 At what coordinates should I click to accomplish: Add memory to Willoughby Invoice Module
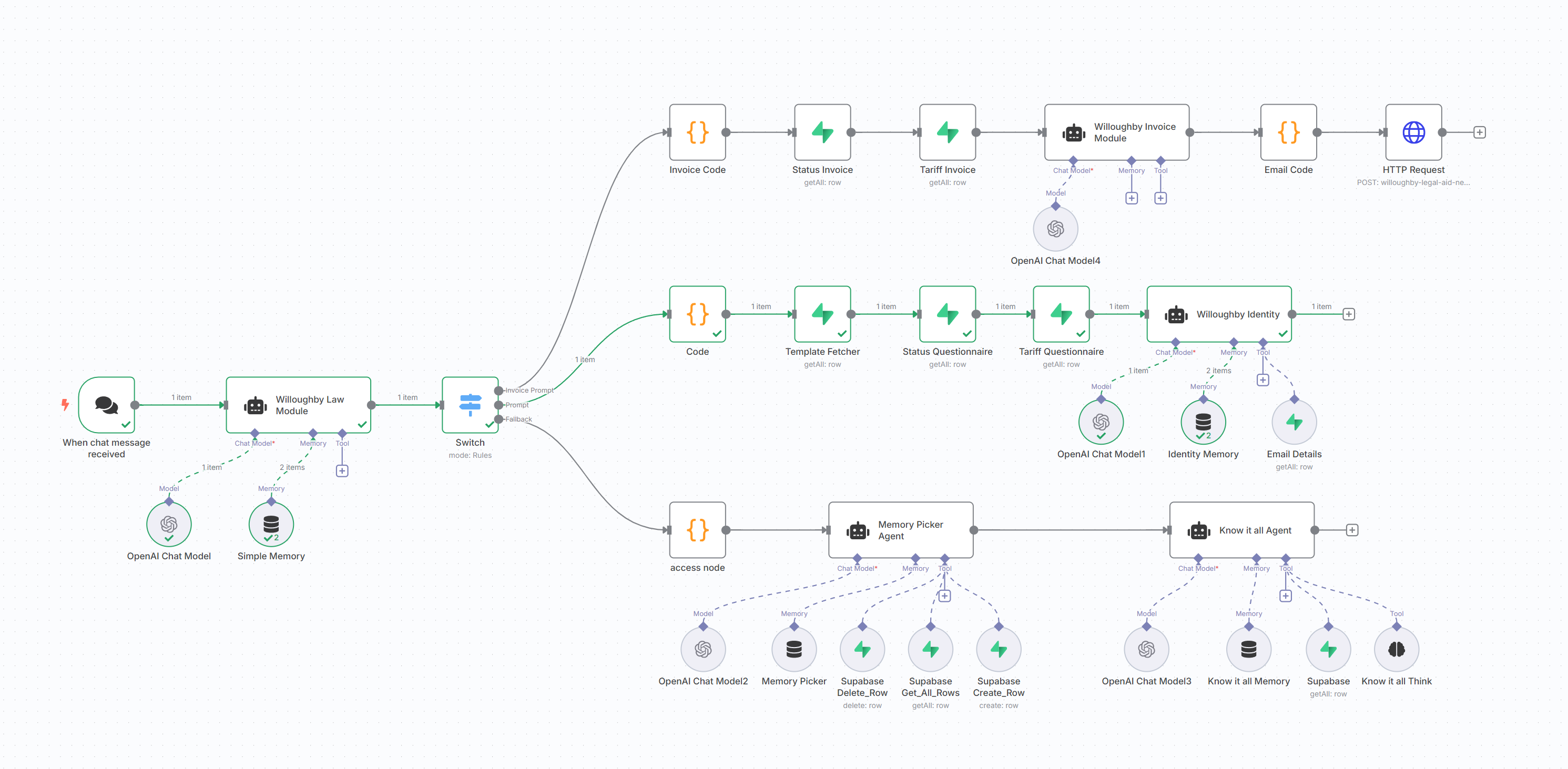[x=1131, y=198]
